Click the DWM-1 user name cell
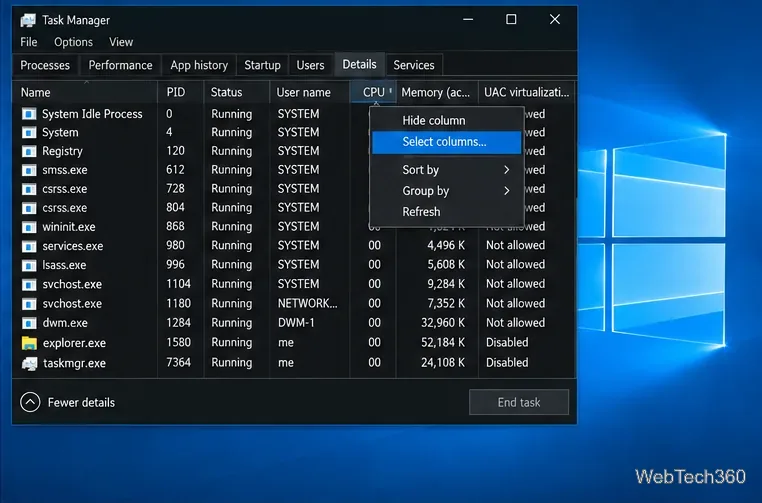762x503 pixels. pos(296,323)
